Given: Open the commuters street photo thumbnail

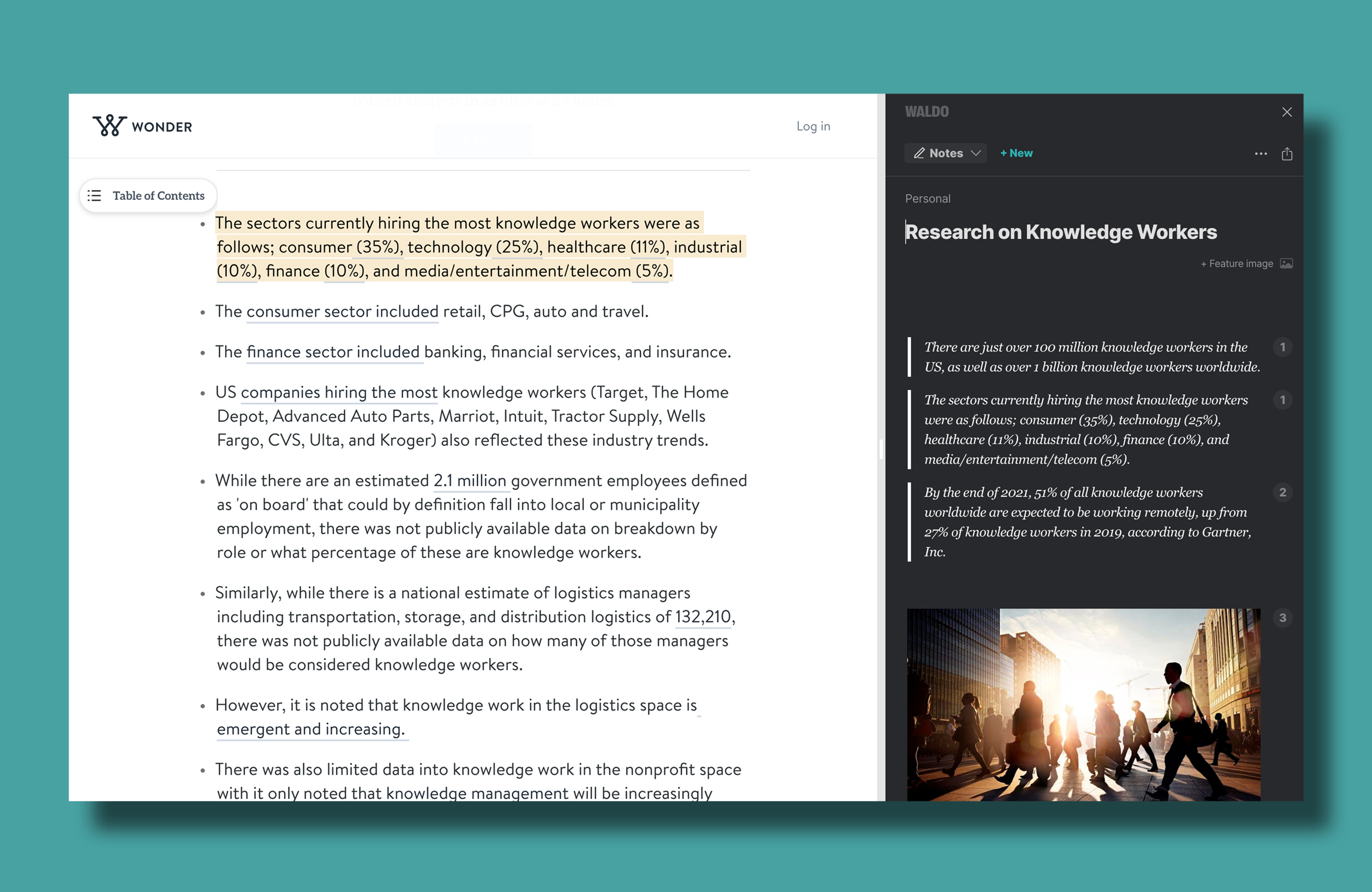Looking at the screenshot, I should point(1084,704).
